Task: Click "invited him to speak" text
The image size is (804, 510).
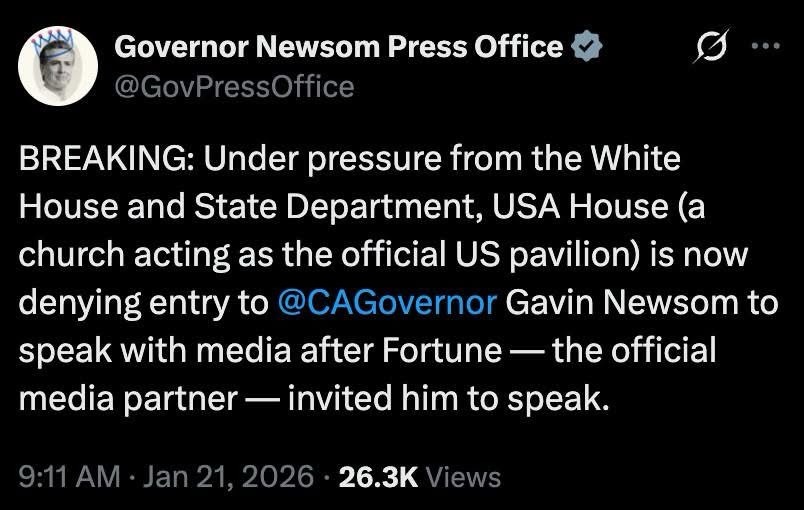Action: 447,398
